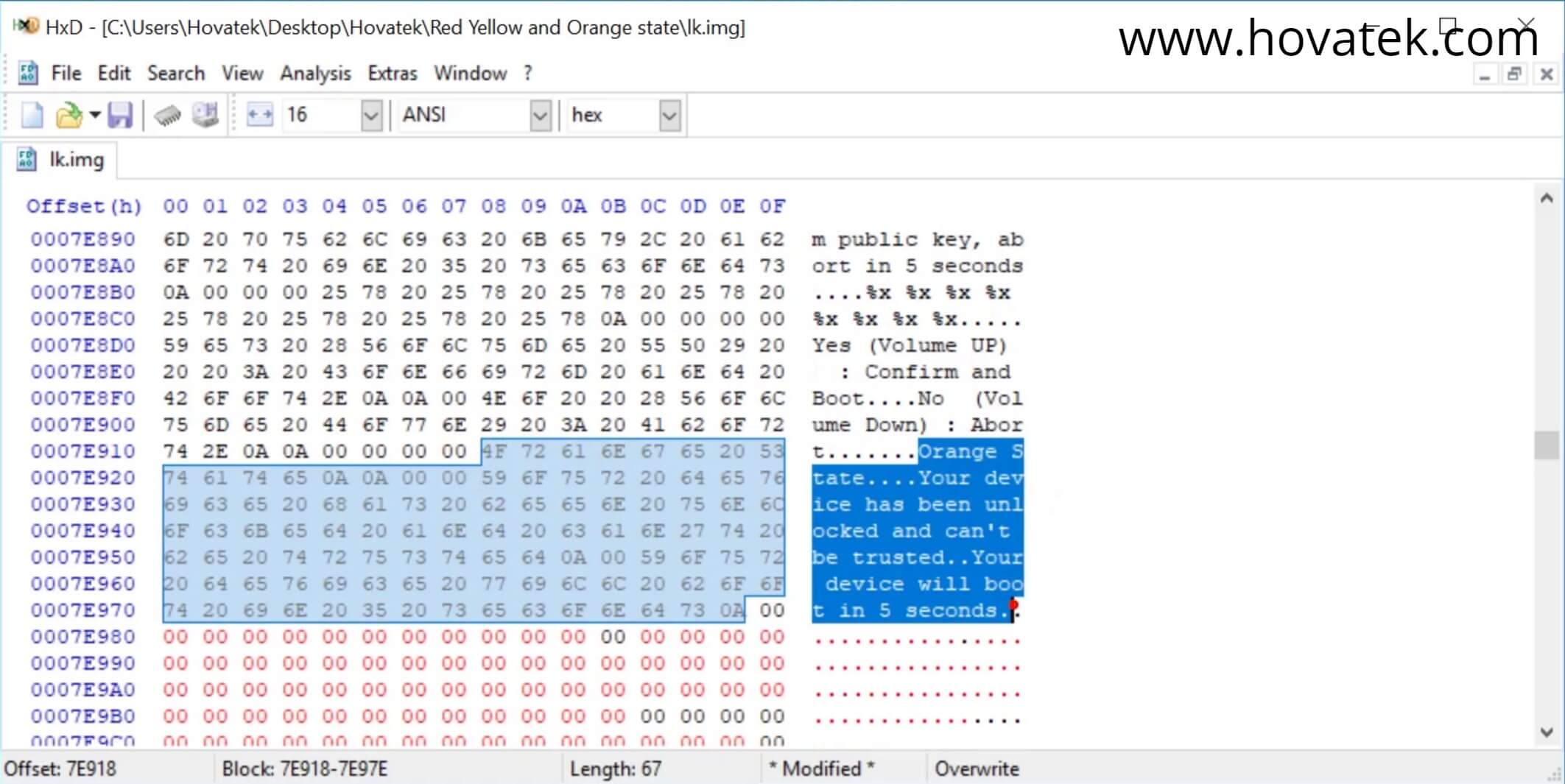Open disk editor icon
This screenshot has width=1565, height=784.
205,115
